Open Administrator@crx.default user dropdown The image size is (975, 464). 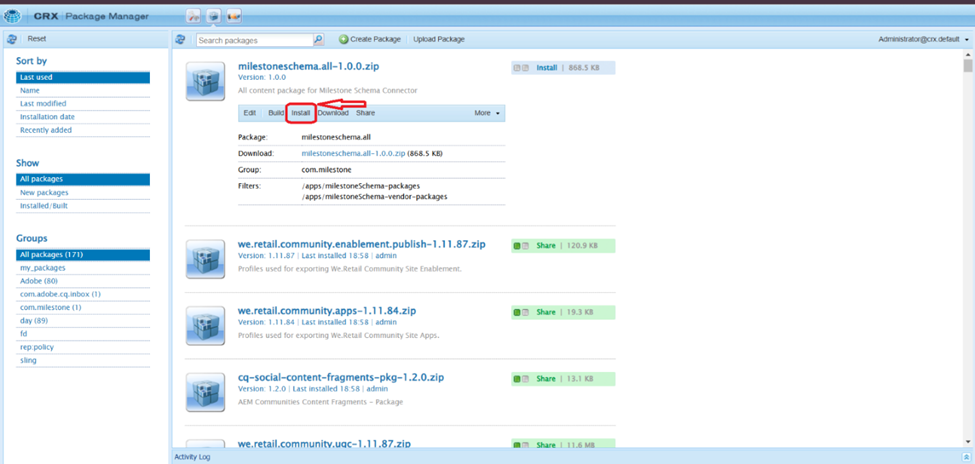tap(923, 39)
